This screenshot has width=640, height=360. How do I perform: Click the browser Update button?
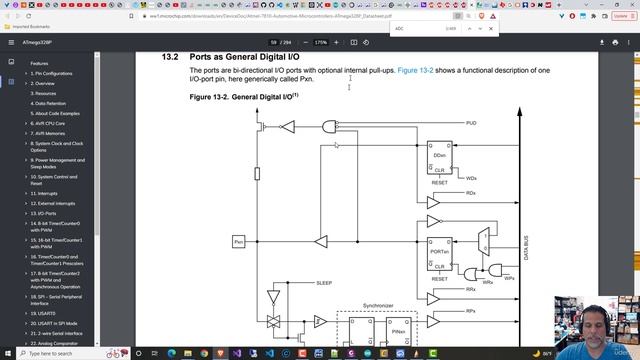624,16
